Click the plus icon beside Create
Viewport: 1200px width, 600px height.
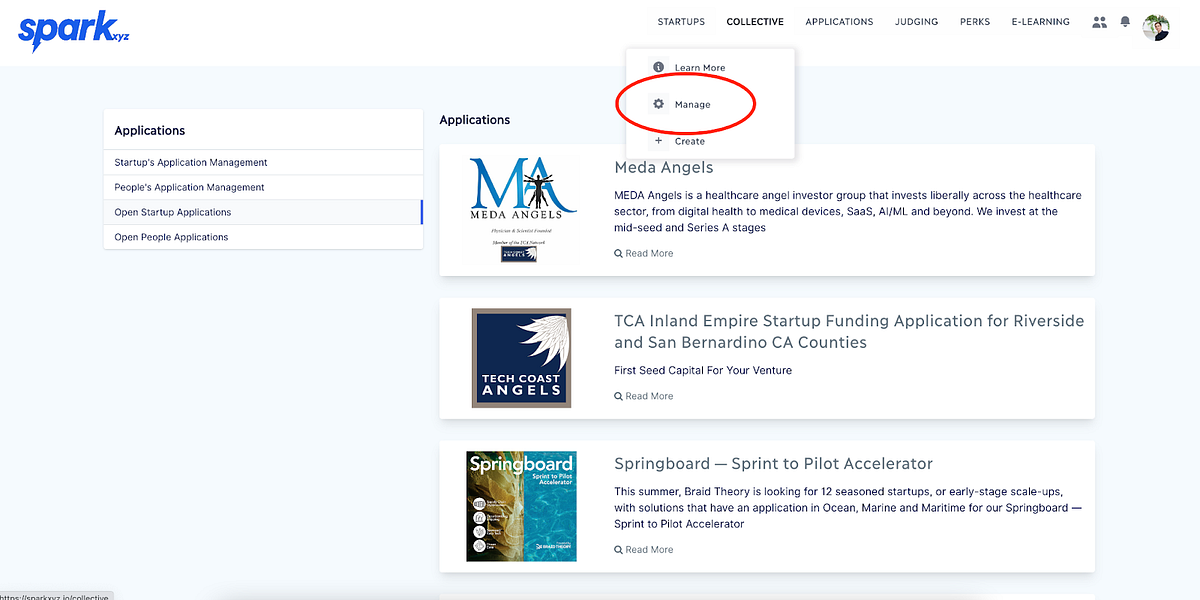click(658, 140)
